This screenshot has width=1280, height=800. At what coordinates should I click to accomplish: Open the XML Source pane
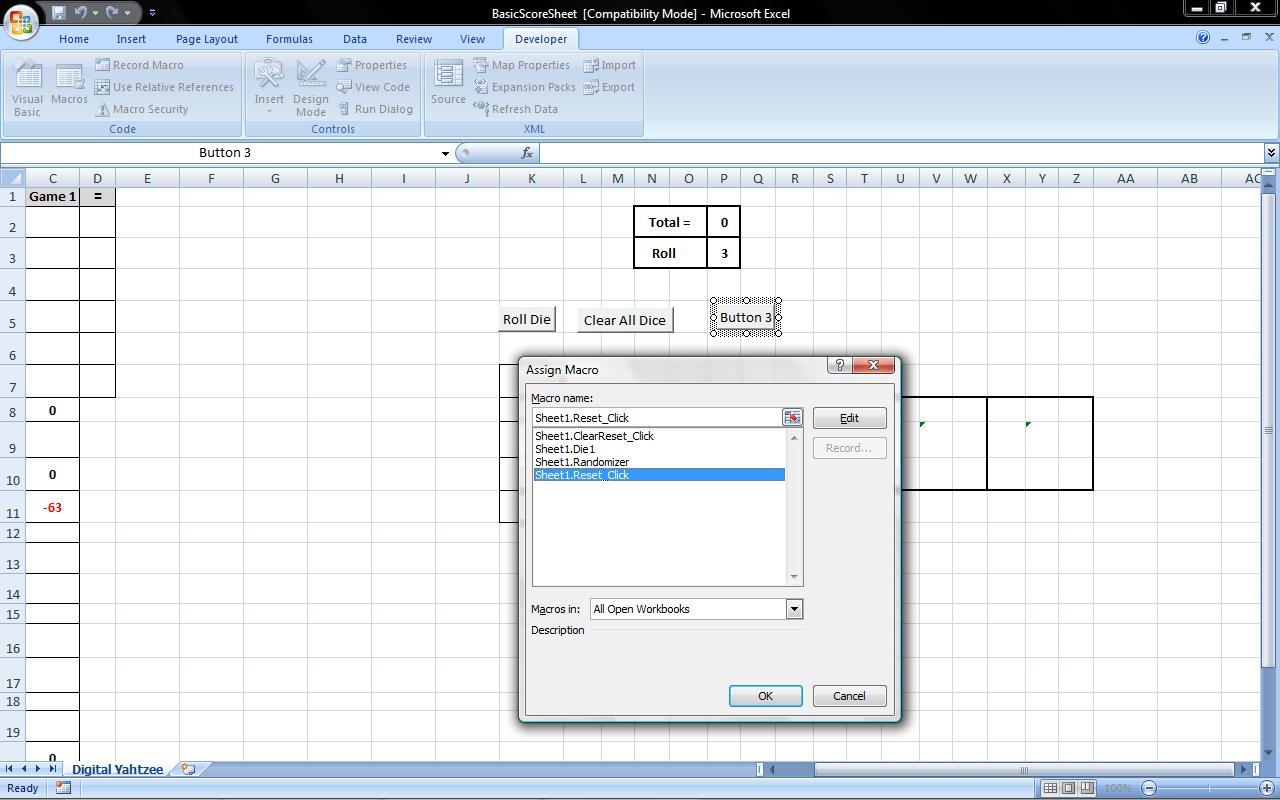coord(448,84)
